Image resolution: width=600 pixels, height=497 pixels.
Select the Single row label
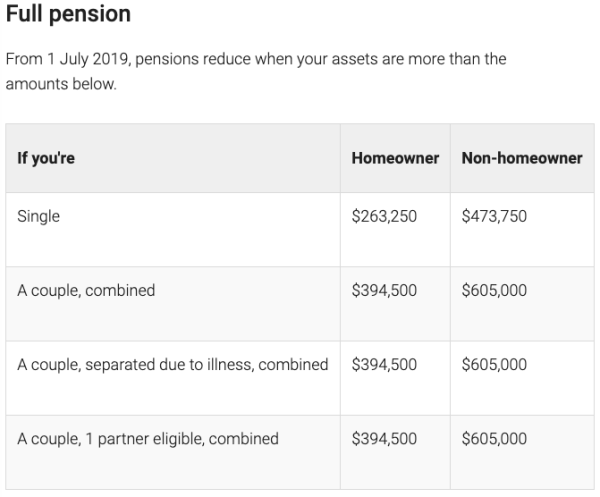pos(39,216)
